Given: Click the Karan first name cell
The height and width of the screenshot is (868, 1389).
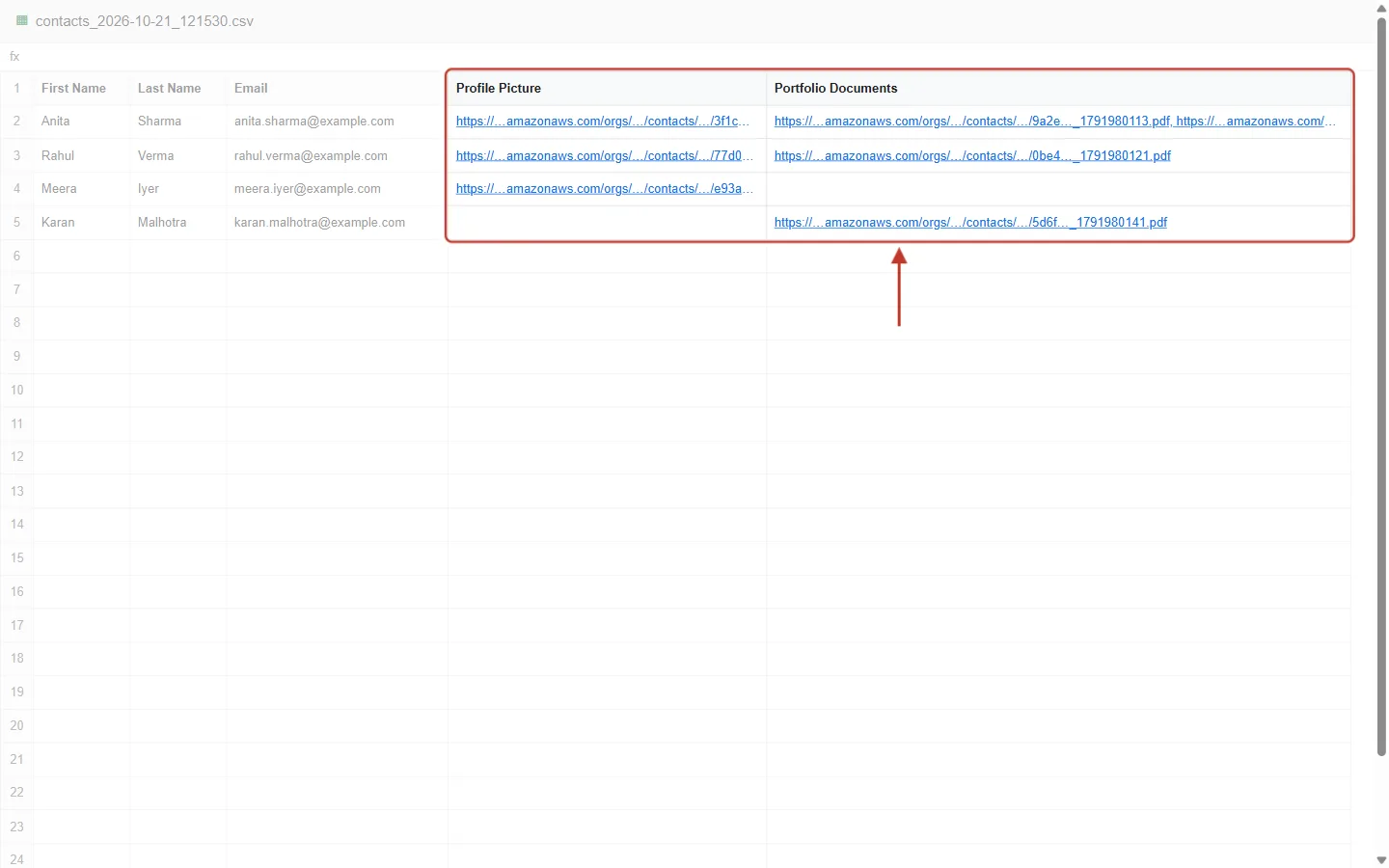Looking at the screenshot, I should (81, 223).
